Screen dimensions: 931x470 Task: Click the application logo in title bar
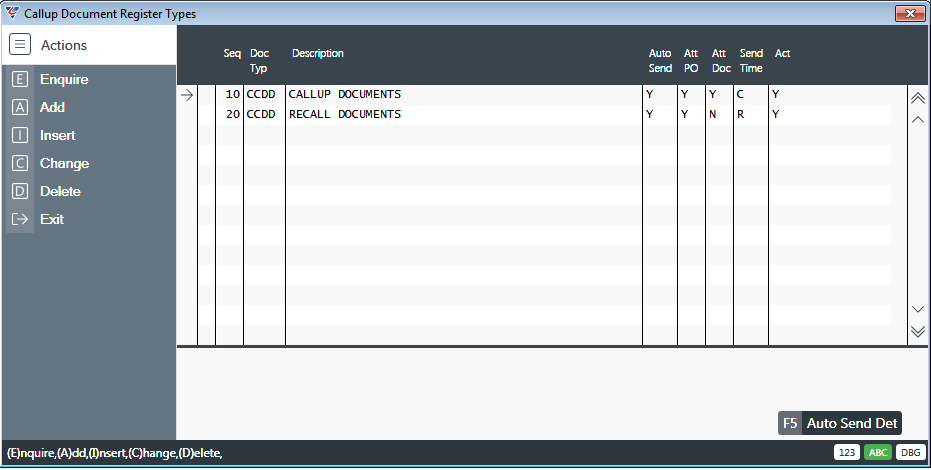[12, 13]
